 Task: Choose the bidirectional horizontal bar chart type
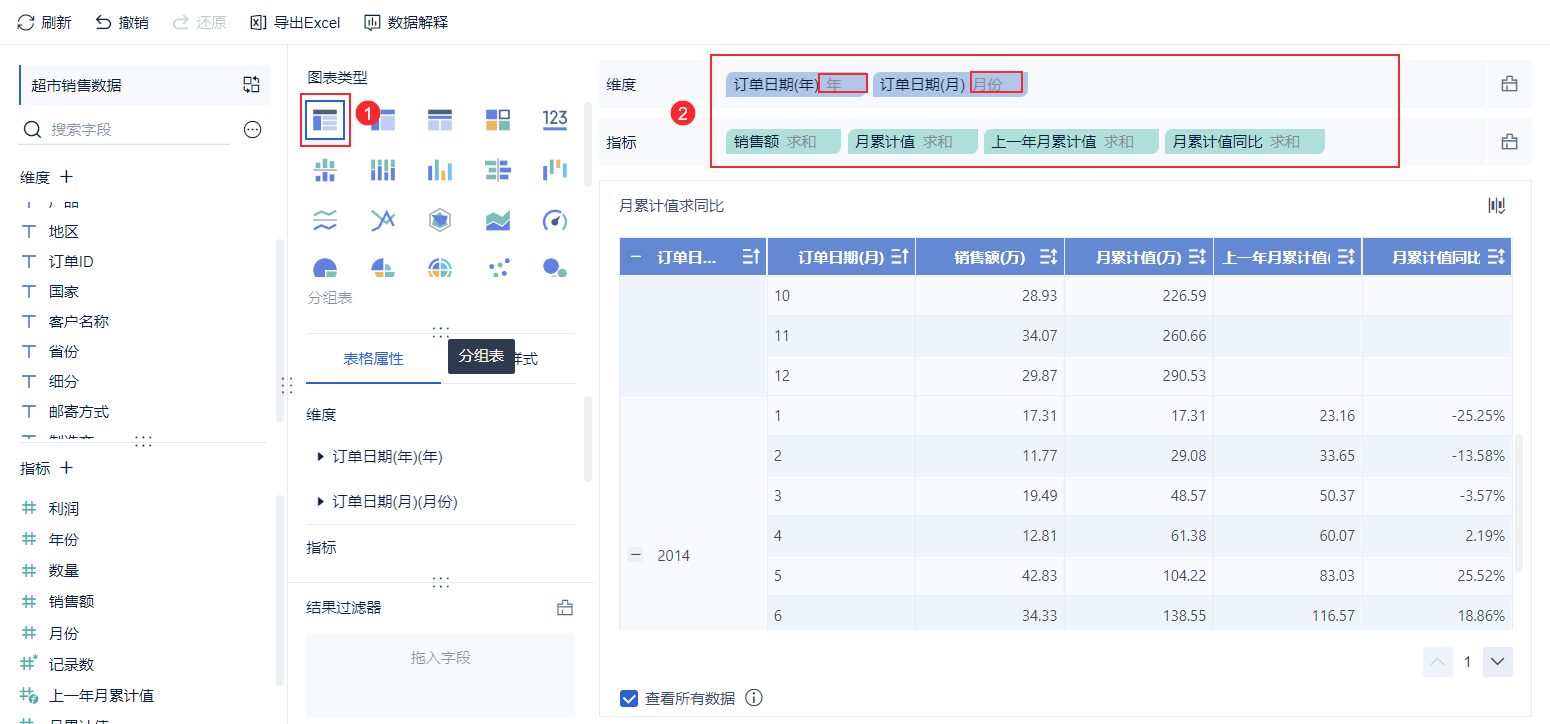point(498,170)
